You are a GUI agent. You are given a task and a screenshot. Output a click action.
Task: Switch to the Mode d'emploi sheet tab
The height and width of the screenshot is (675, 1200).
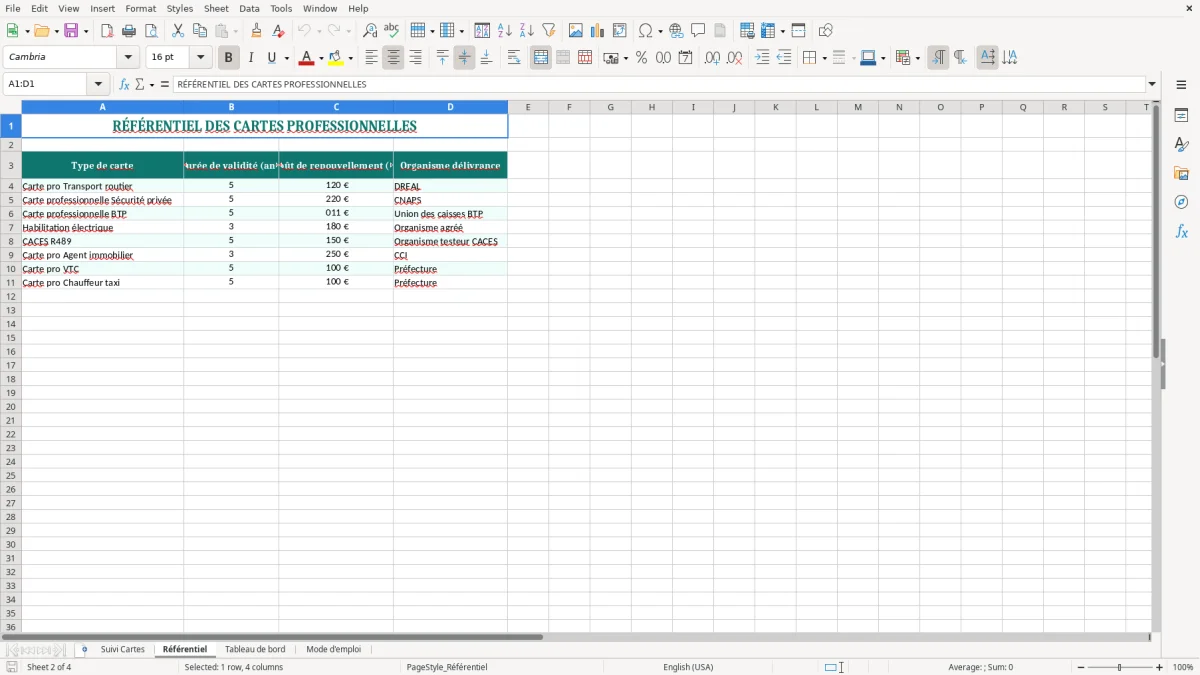(x=333, y=650)
